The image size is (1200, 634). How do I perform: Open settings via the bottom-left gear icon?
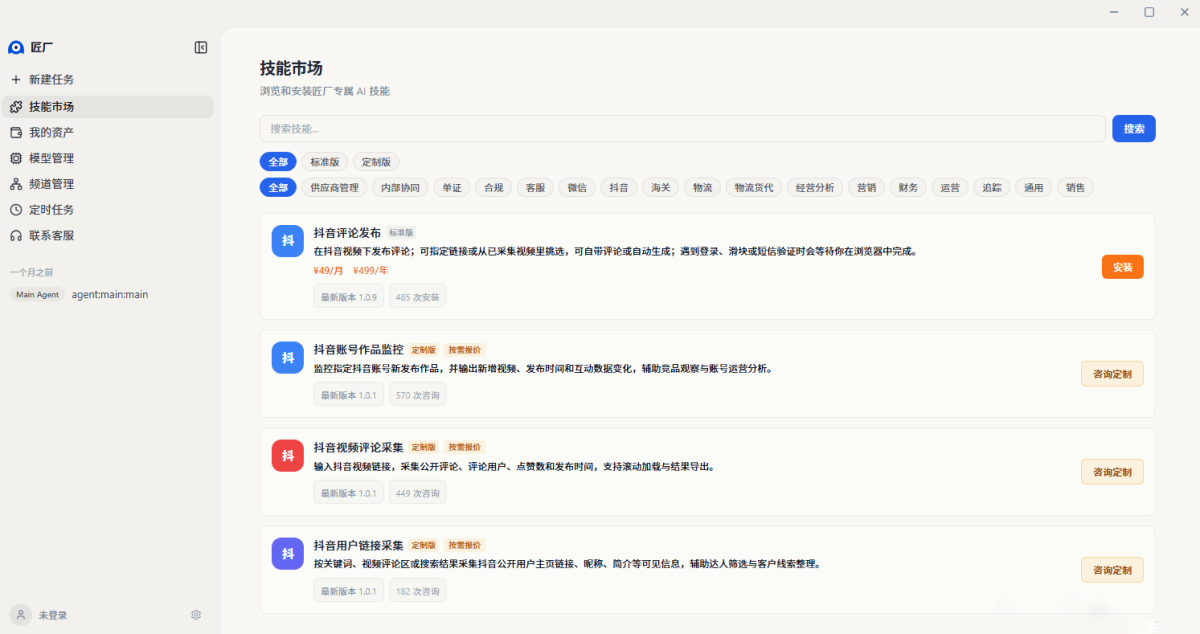coord(196,615)
